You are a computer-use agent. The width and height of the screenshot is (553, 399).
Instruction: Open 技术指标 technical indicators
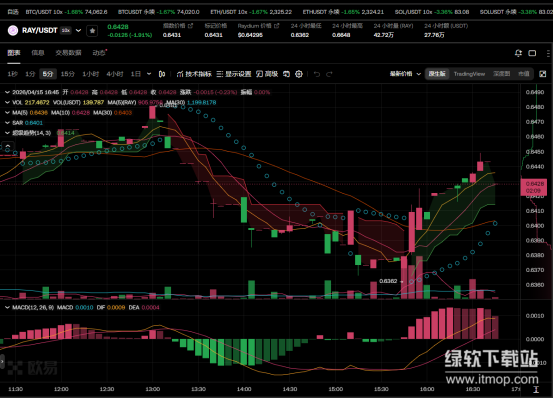(x=194, y=74)
